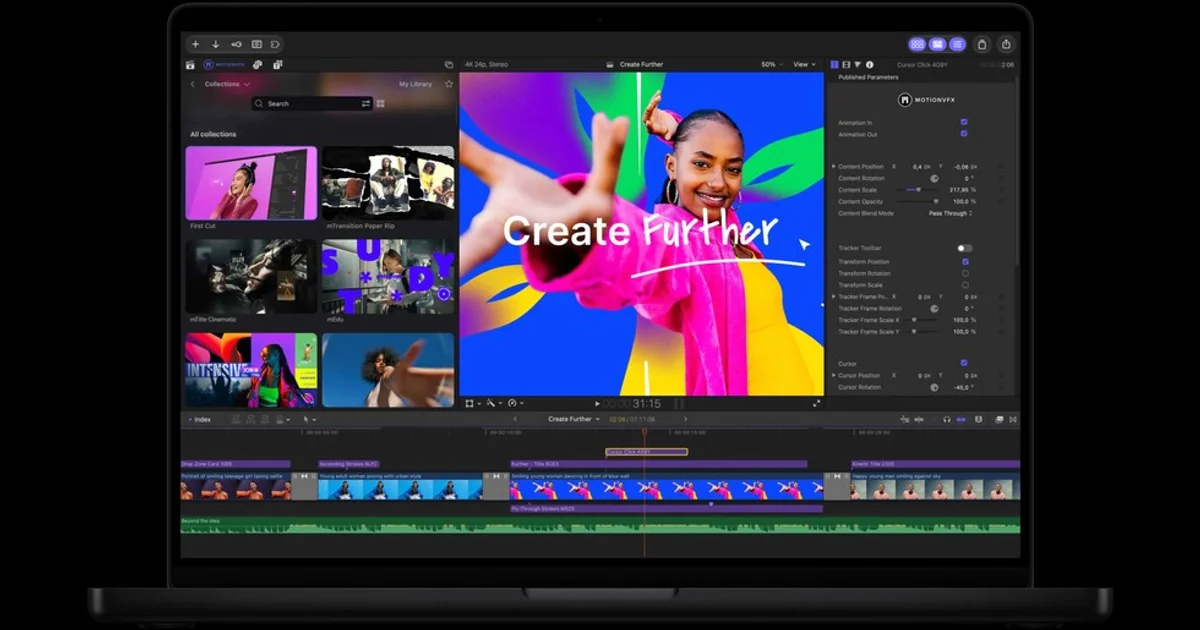This screenshot has height=630, width=1200.
Task: Open the Libraries sidebar clapperboard icon
Action: (190, 64)
